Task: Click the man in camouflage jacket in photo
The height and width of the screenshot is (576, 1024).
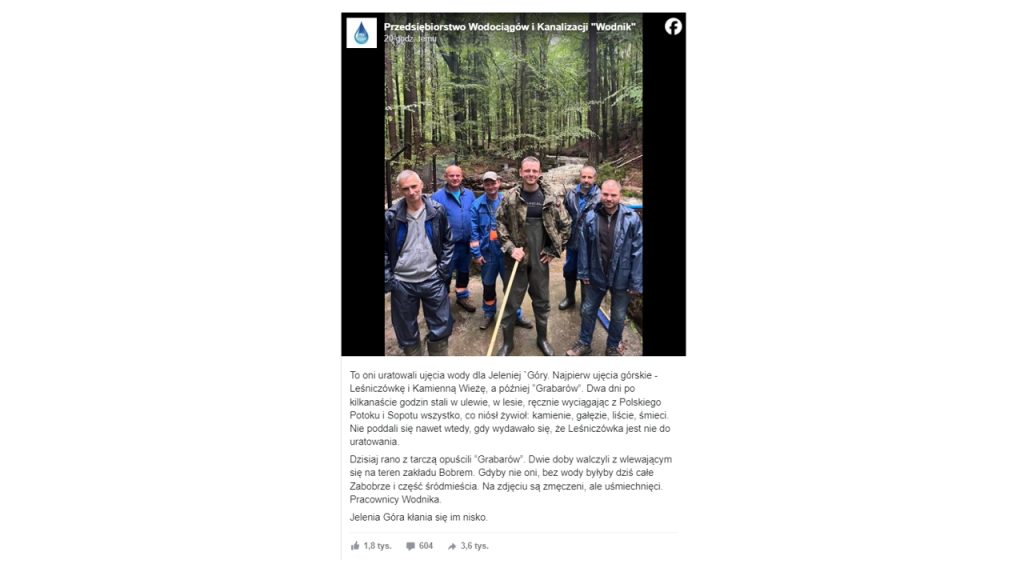Action: [531, 255]
